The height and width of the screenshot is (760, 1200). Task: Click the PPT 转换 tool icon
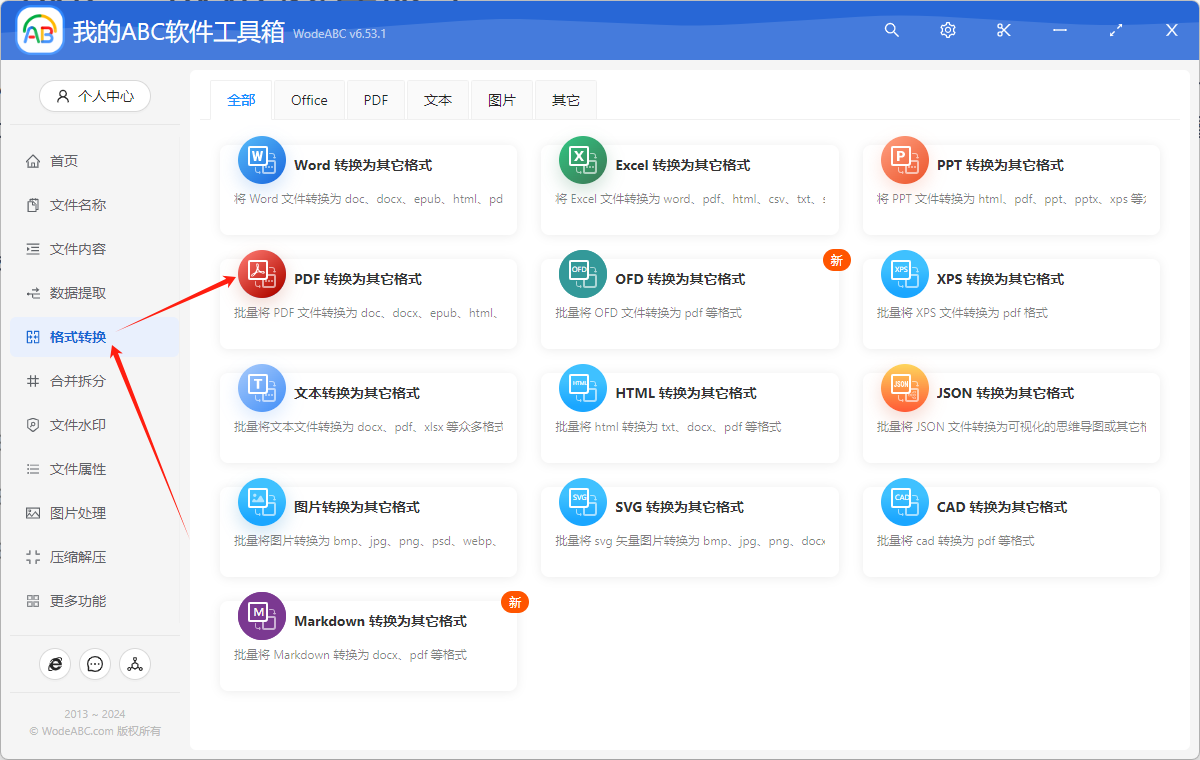(904, 159)
